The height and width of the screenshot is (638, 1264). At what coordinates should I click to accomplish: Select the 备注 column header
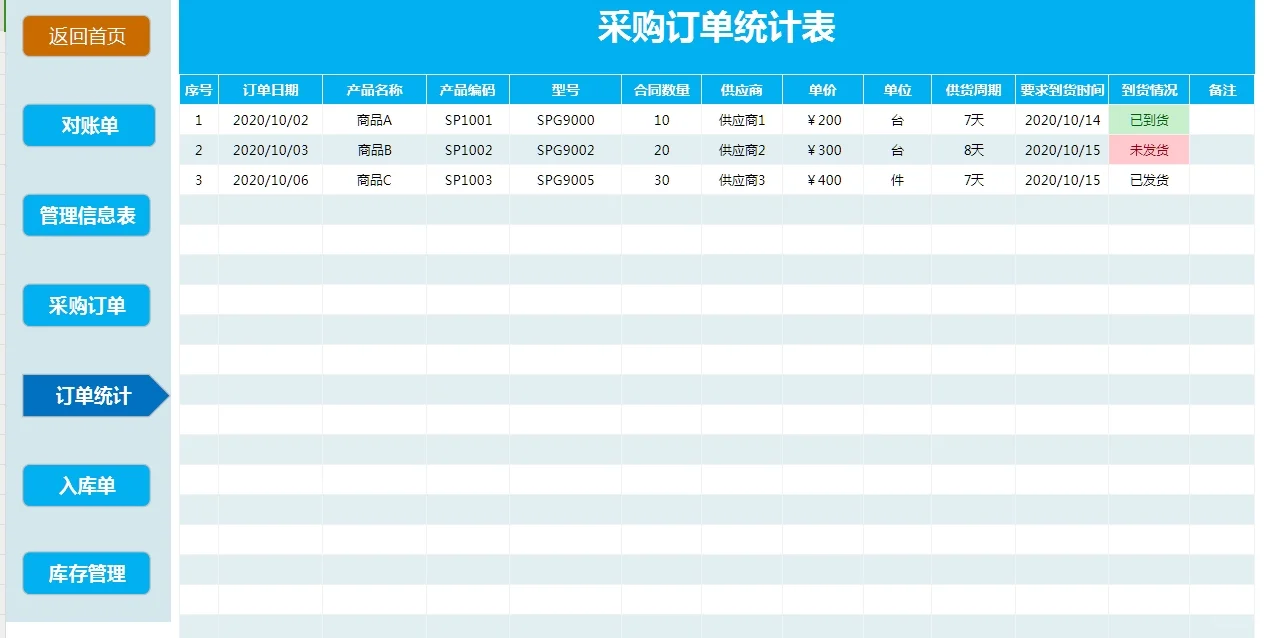coord(1223,89)
